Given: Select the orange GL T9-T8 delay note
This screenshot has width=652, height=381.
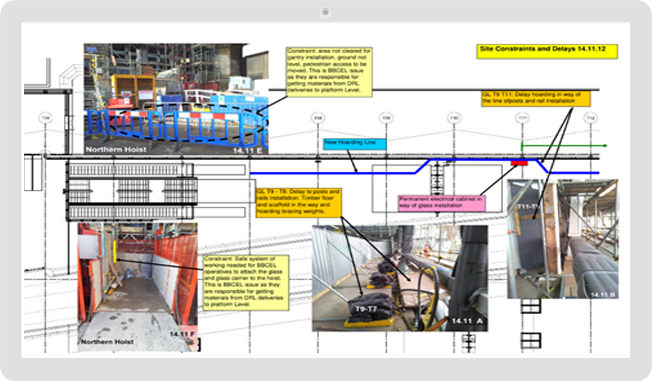Looking at the screenshot, I should tap(299, 203).
